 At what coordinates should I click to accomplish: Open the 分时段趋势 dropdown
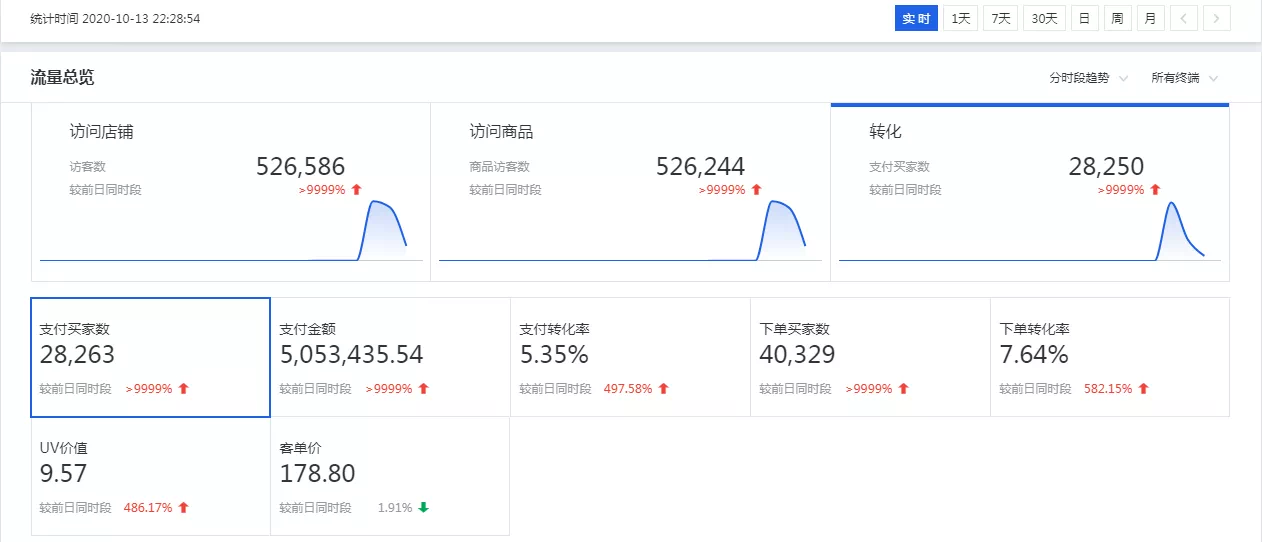[x=1088, y=78]
